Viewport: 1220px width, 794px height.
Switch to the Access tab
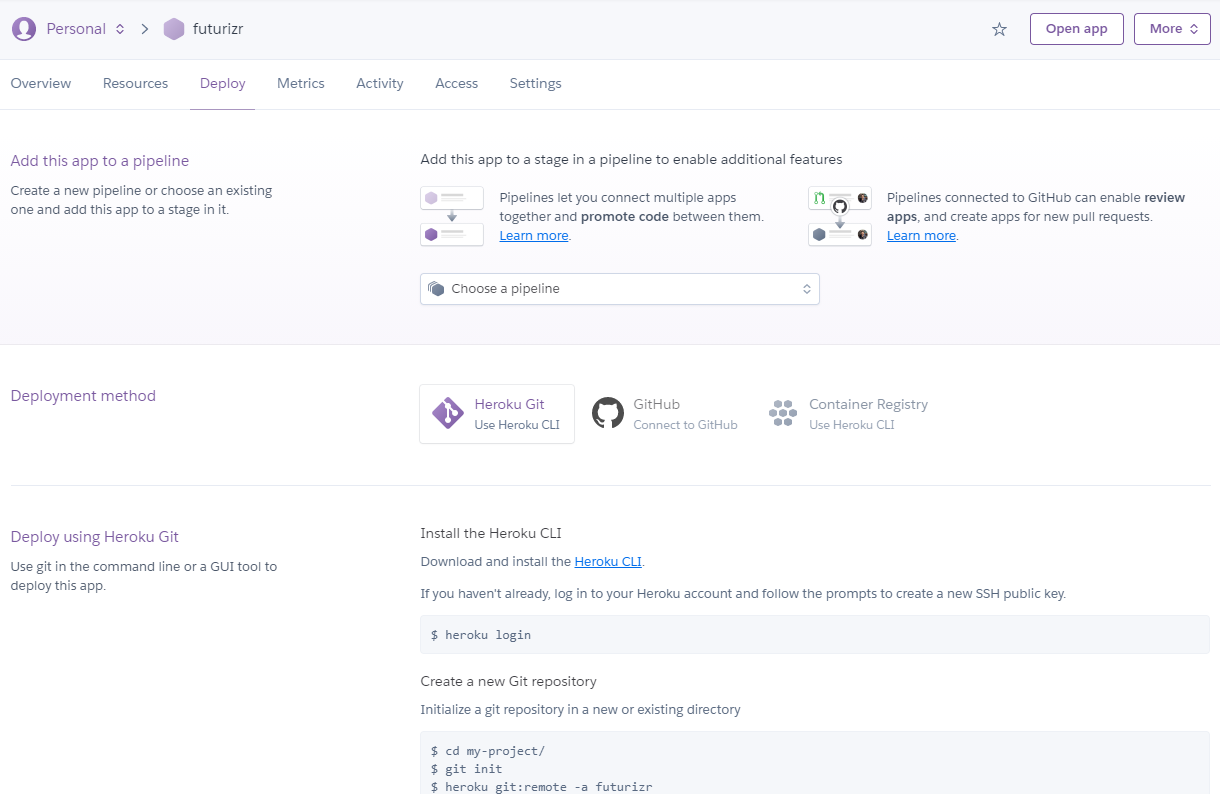tap(456, 84)
